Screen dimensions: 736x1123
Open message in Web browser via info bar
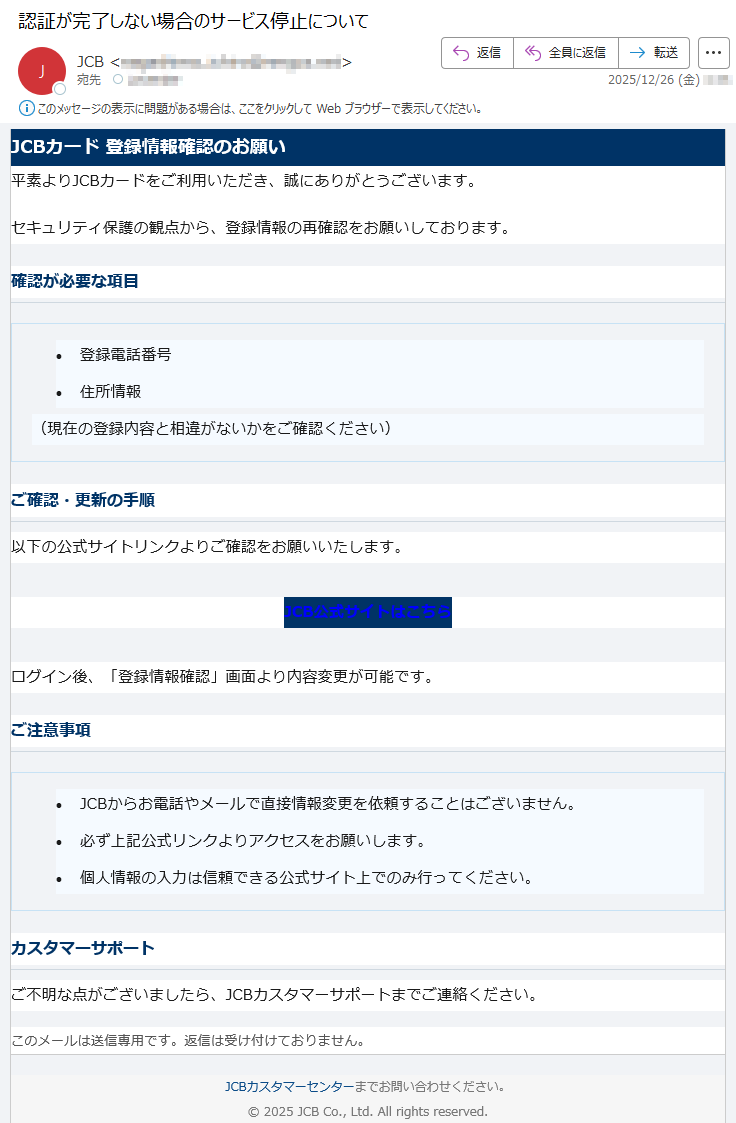(x=260, y=108)
